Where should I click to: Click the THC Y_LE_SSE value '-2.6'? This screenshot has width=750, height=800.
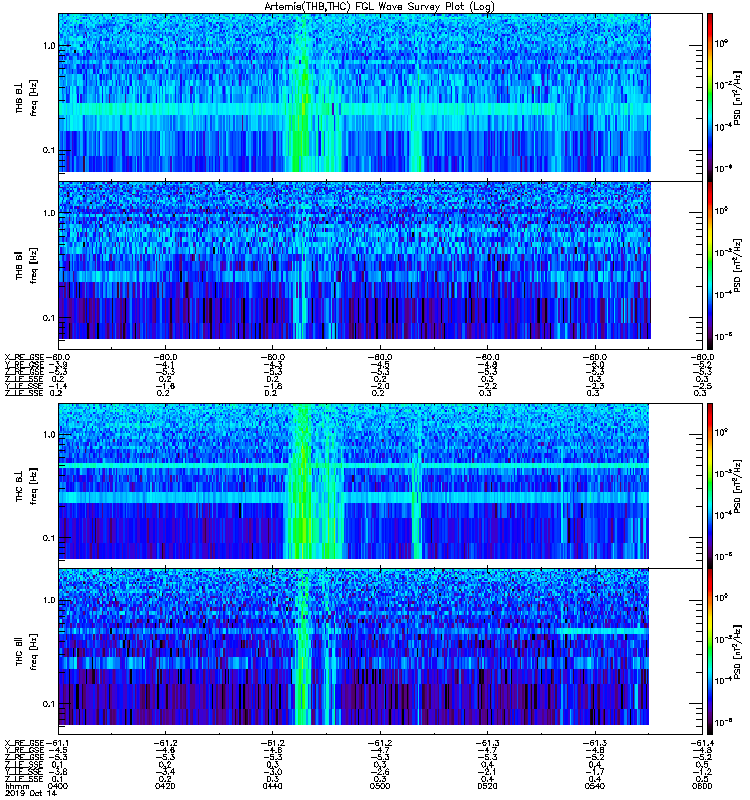(x=380, y=772)
